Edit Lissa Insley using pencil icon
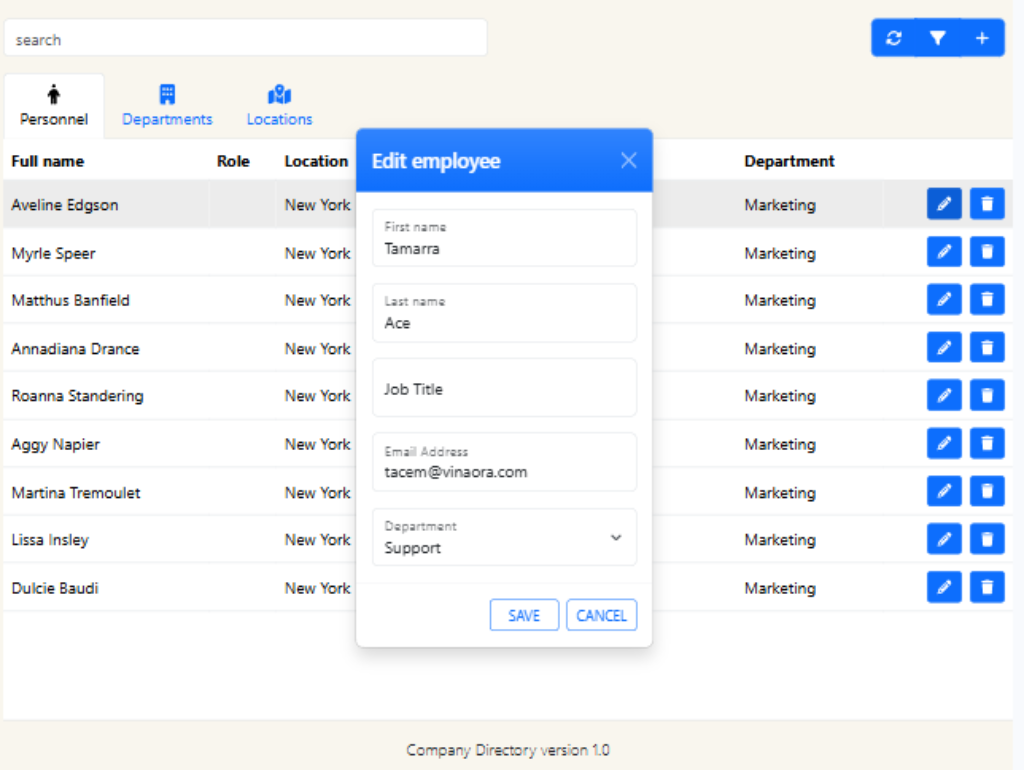The image size is (1024, 770). pos(944,539)
